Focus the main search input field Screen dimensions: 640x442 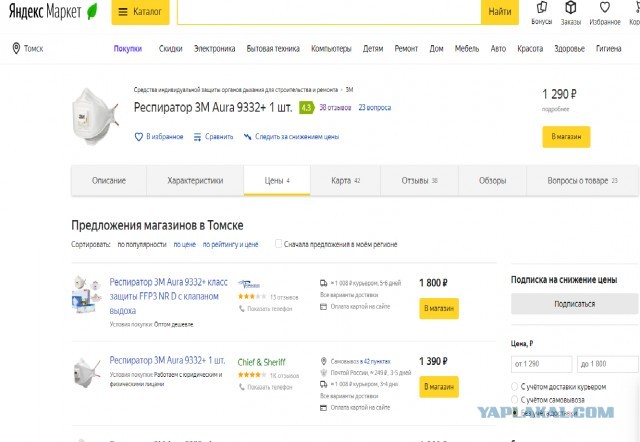(x=329, y=12)
